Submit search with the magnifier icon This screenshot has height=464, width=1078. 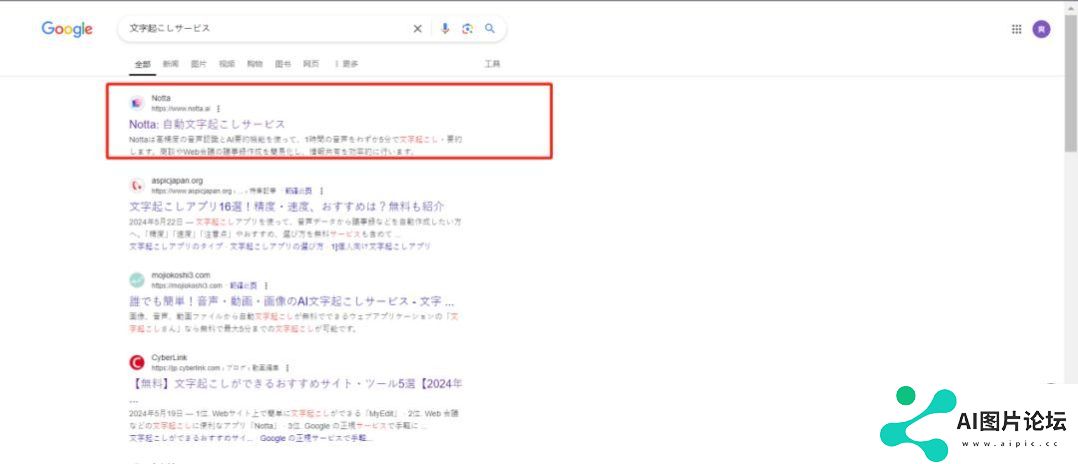click(x=490, y=29)
